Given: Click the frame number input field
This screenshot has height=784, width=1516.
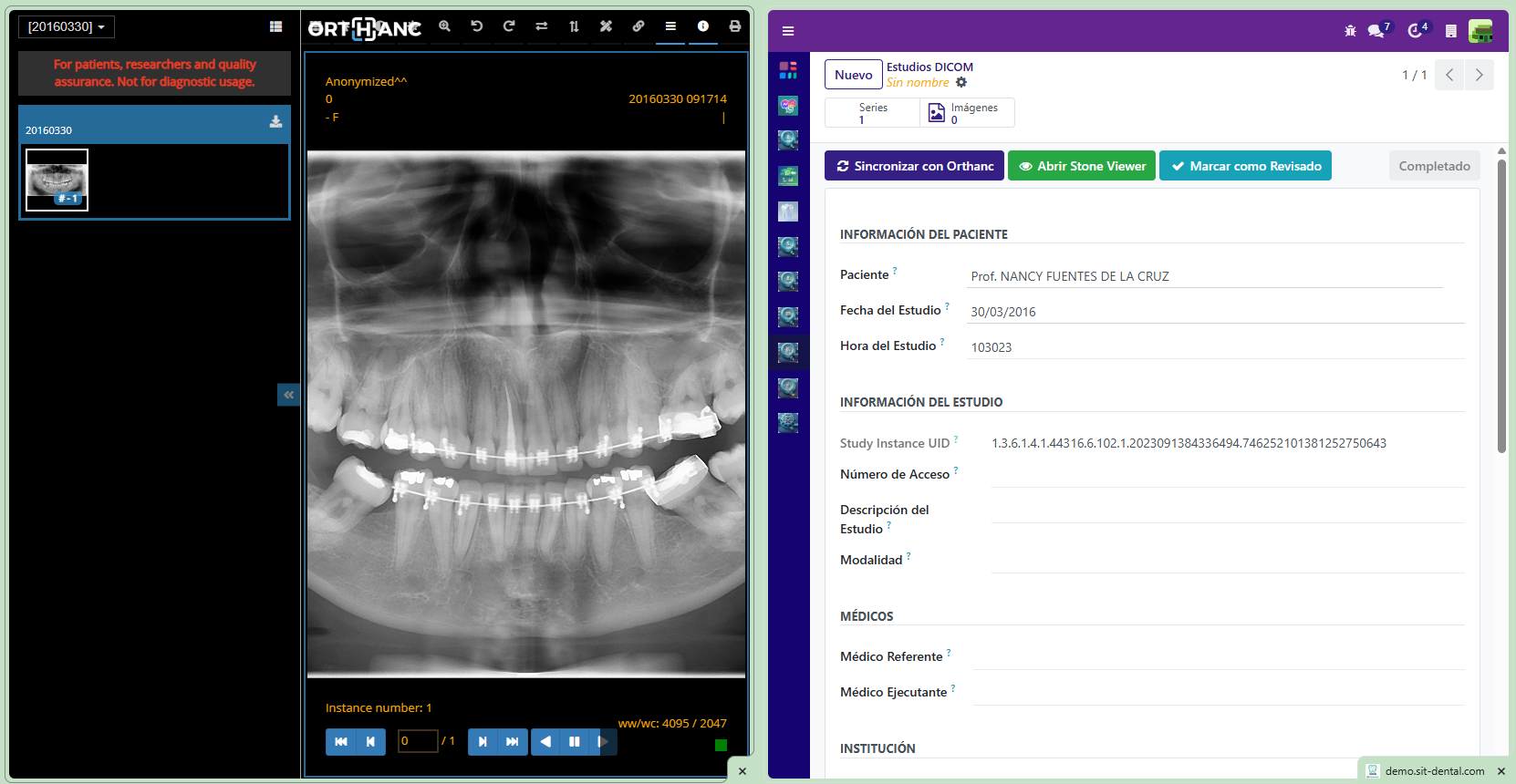Looking at the screenshot, I should pos(418,741).
